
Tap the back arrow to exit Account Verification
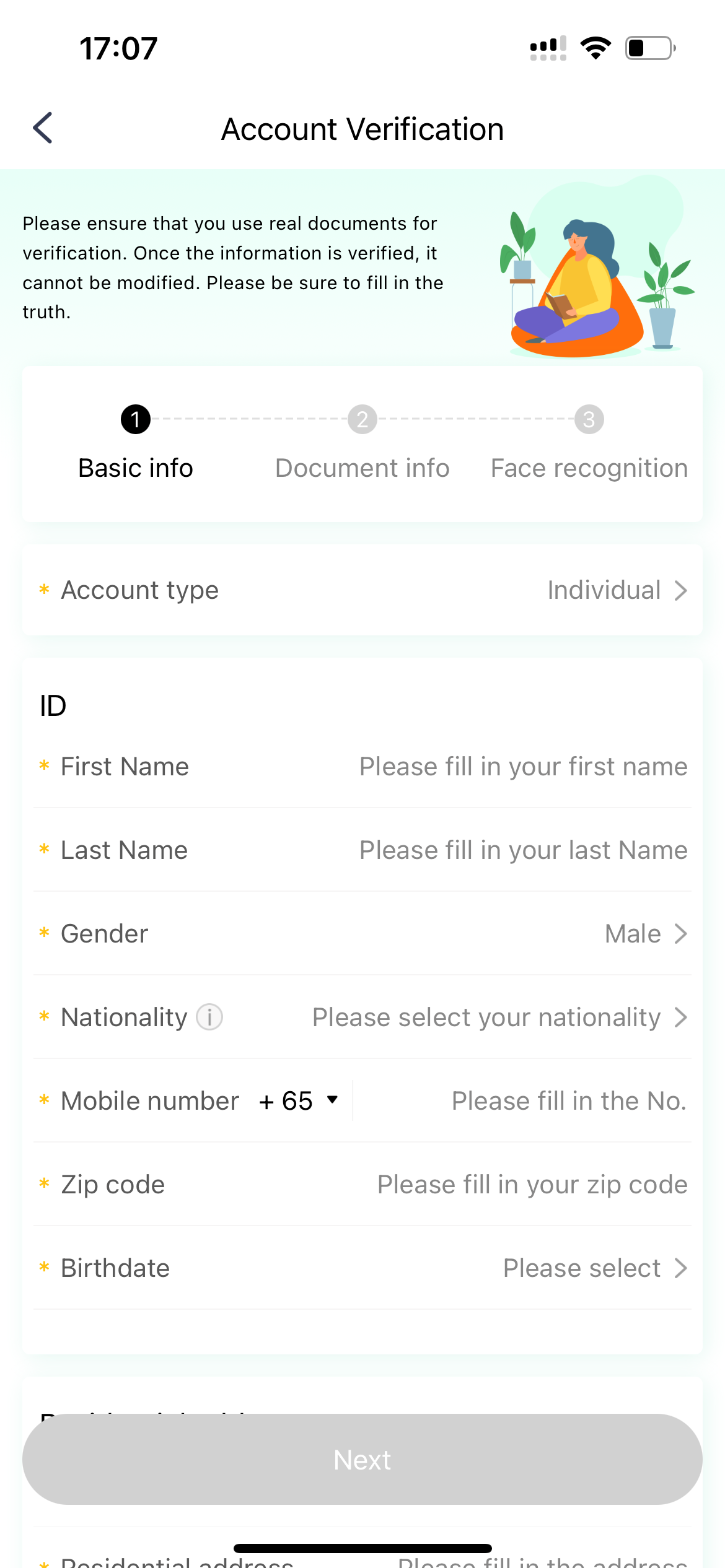point(42,128)
